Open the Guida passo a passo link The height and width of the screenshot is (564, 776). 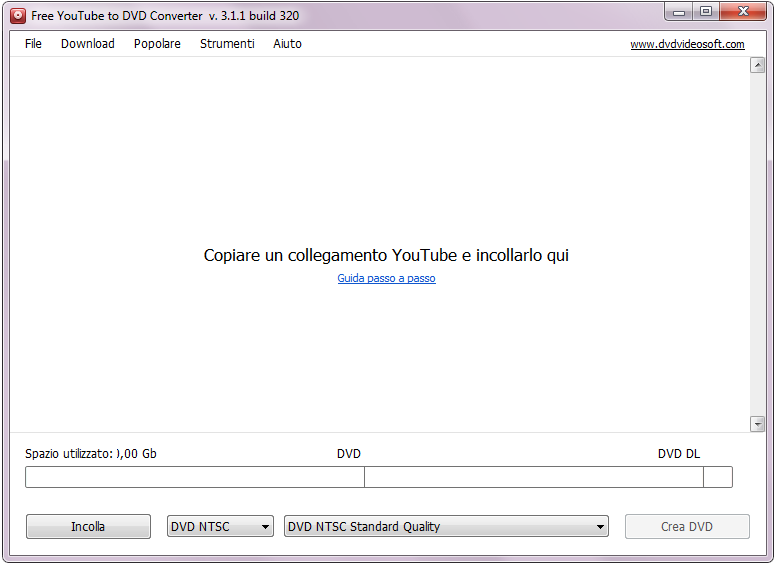click(387, 278)
